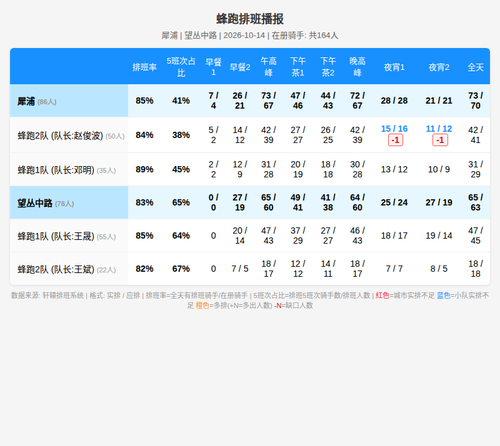
Task: Click 邓明 team 排班率 89%
Action: click(x=144, y=169)
